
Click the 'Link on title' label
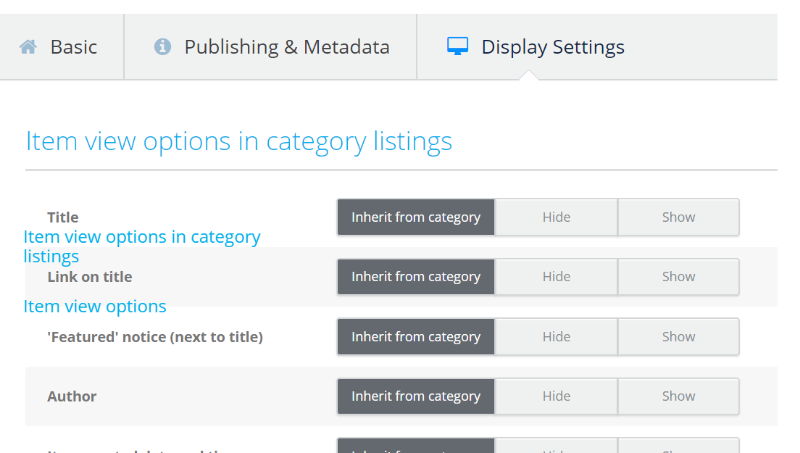pyautogui.click(x=90, y=276)
